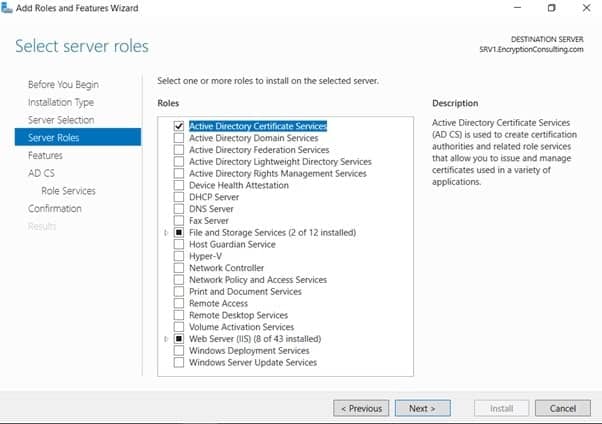Enable the DHCP Server role checkbox
Image resolution: width=602 pixels, height=424 pixels.
point(179,197)
